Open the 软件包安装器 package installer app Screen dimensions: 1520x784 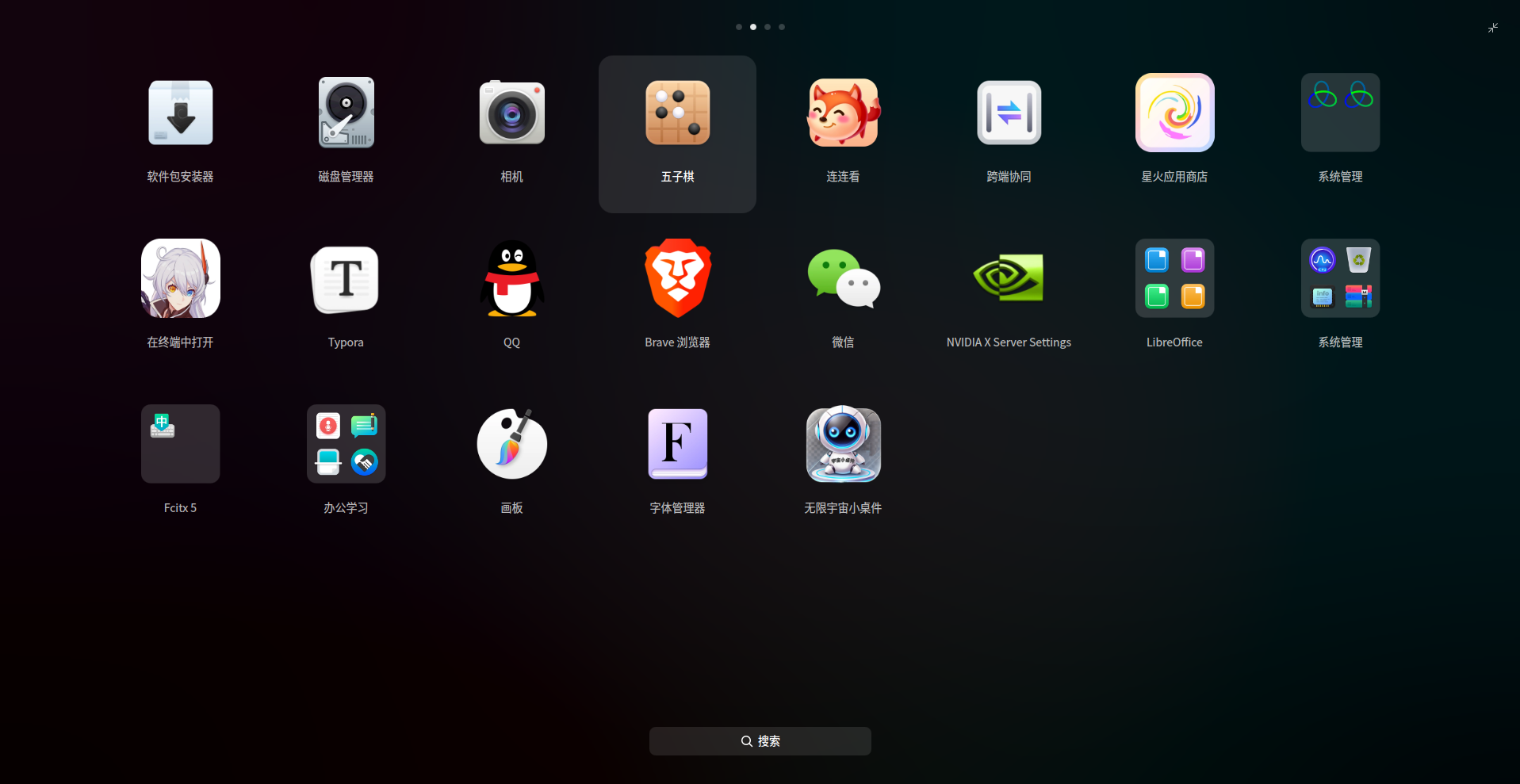[x=181, y=113]
